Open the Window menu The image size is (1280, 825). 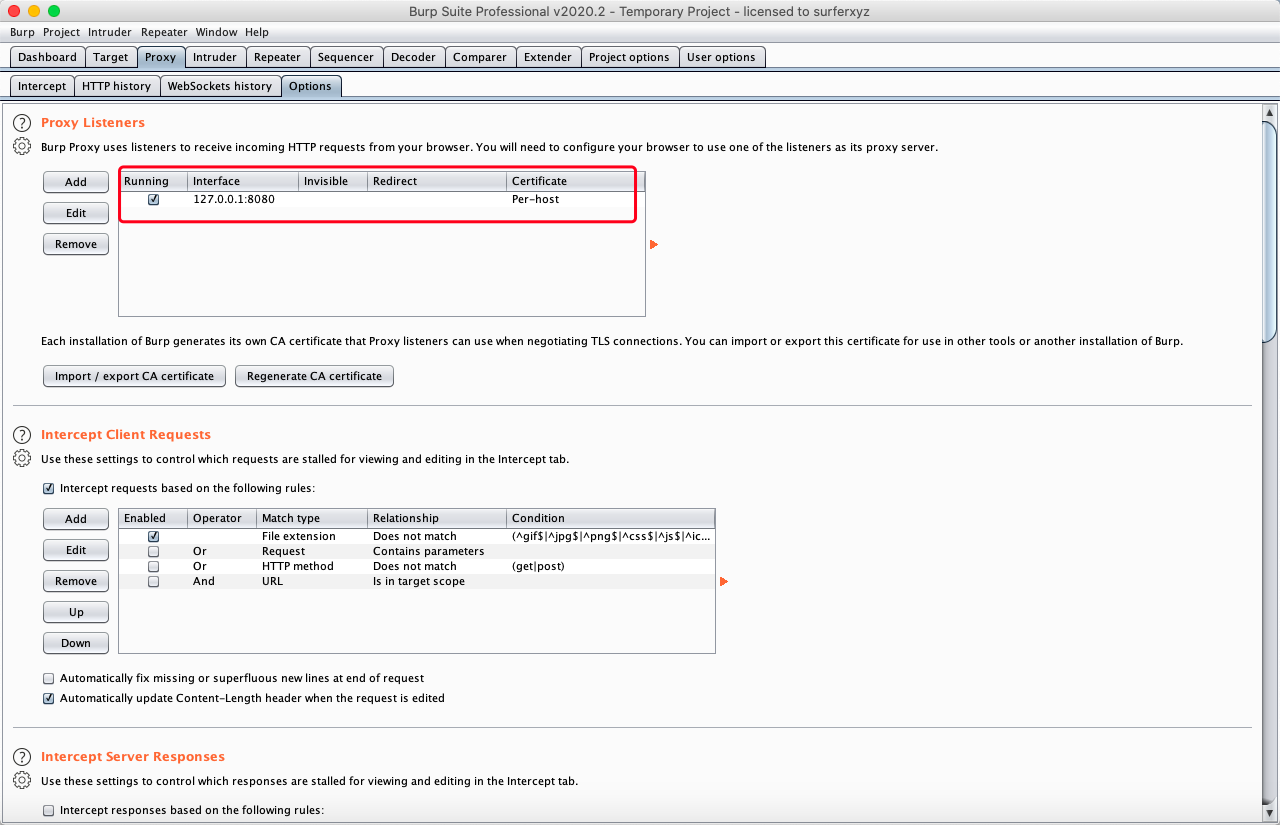click(x=217, y=32)
